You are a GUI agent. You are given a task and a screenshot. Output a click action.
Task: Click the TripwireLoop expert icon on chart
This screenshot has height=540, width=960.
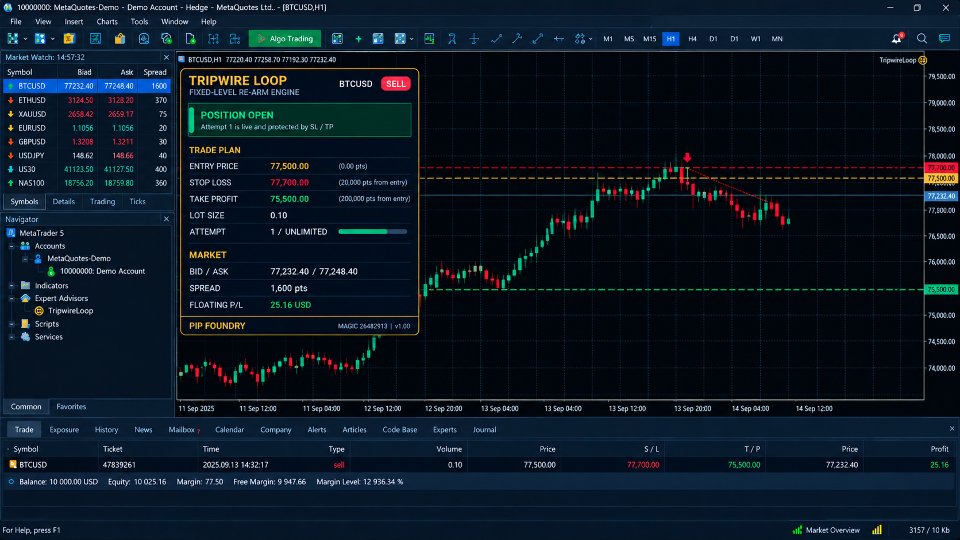click(923, 60)
